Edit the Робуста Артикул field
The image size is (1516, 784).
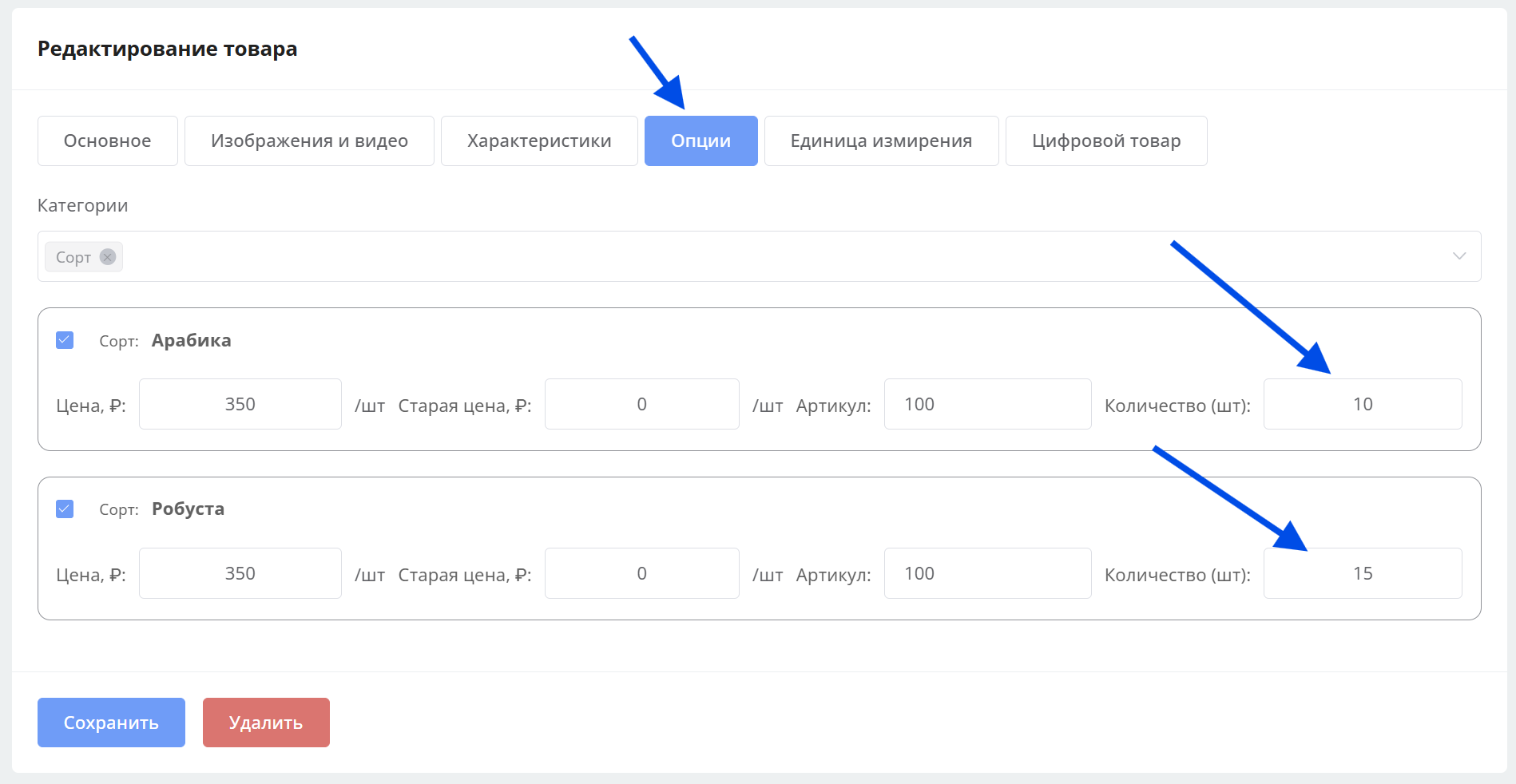(x=987, y=573)
